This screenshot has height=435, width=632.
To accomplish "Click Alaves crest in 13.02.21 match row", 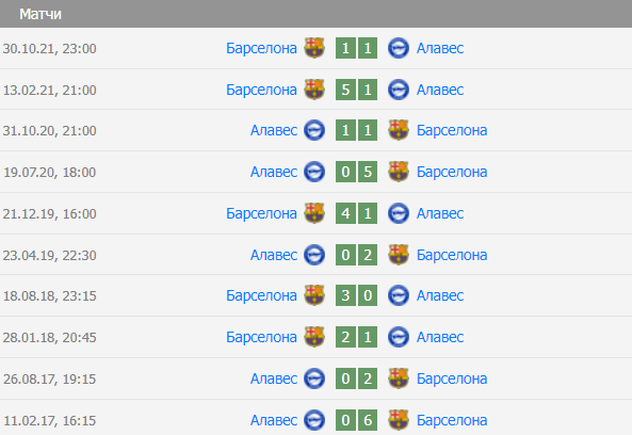I will (x=398, y=89).
